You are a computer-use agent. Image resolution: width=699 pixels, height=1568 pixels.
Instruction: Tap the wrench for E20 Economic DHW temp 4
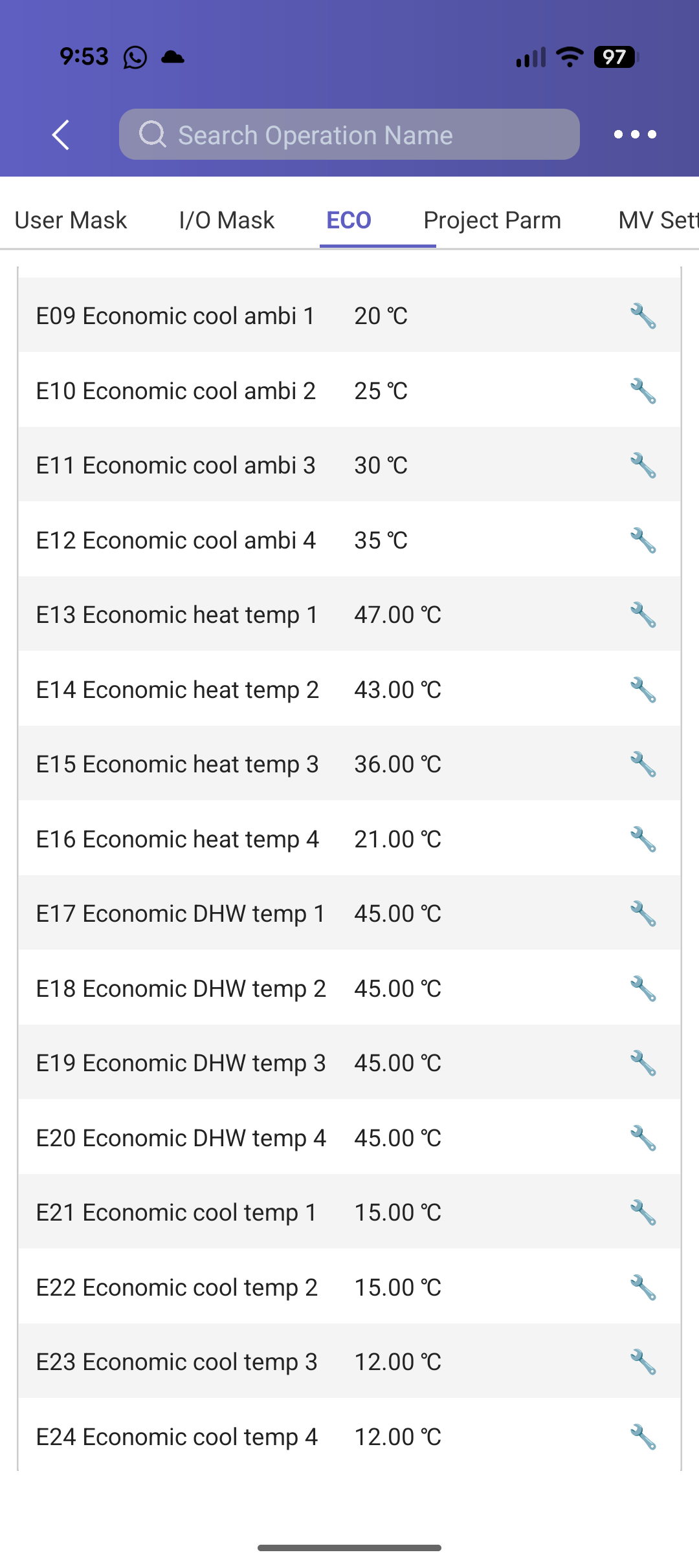[x=643, y=1138]
